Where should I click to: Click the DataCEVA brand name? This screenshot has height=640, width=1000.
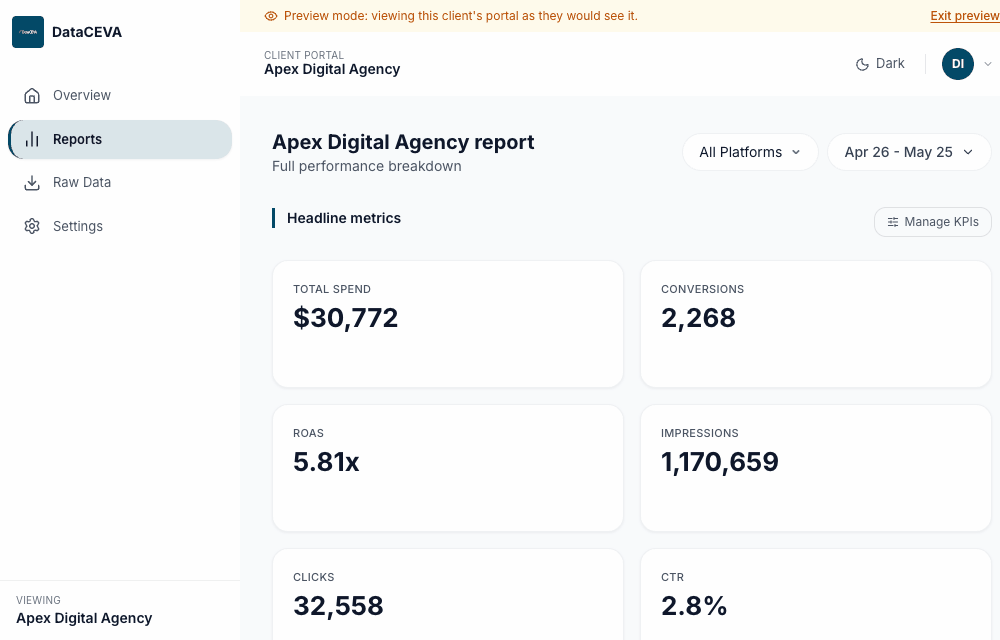(x=87, y=32)
